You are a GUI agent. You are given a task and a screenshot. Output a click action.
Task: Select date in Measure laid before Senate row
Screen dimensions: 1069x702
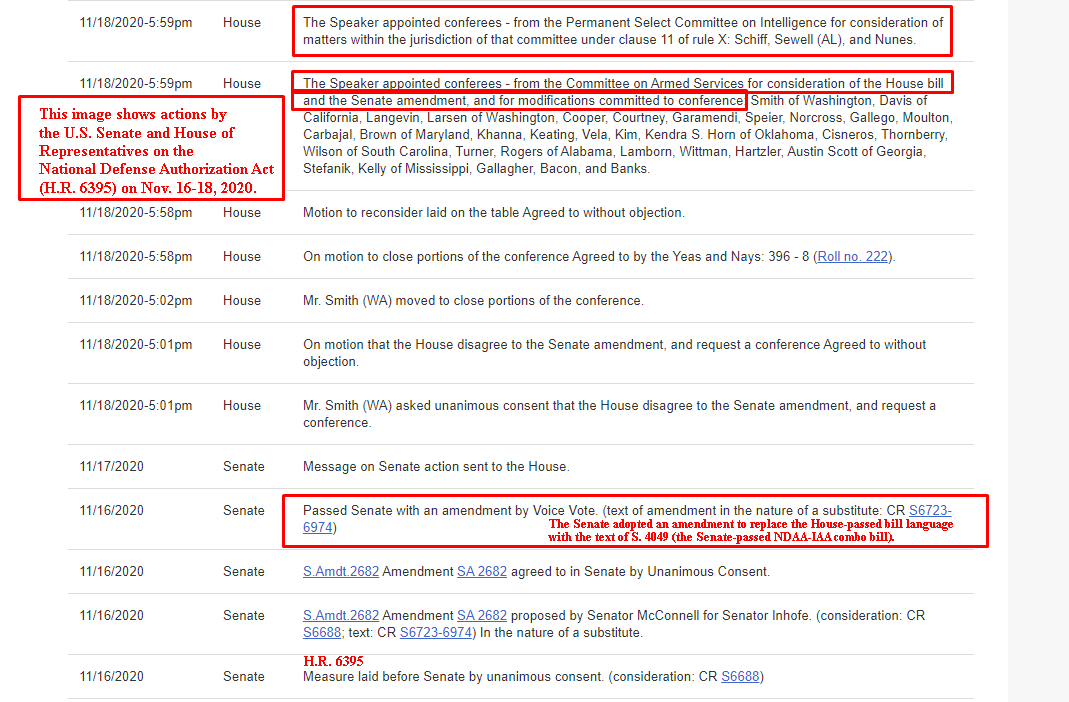tap(112, 677)
